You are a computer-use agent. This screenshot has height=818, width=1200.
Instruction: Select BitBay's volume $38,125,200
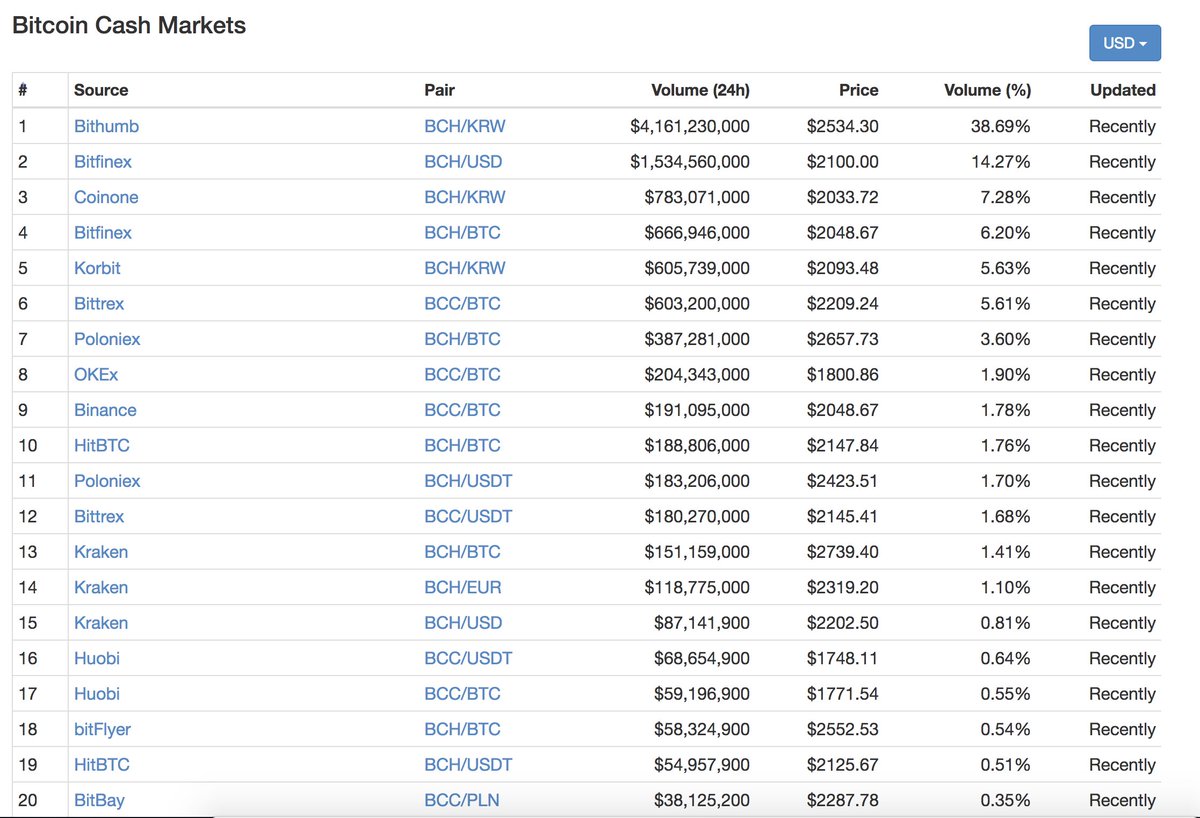point(702,800)
